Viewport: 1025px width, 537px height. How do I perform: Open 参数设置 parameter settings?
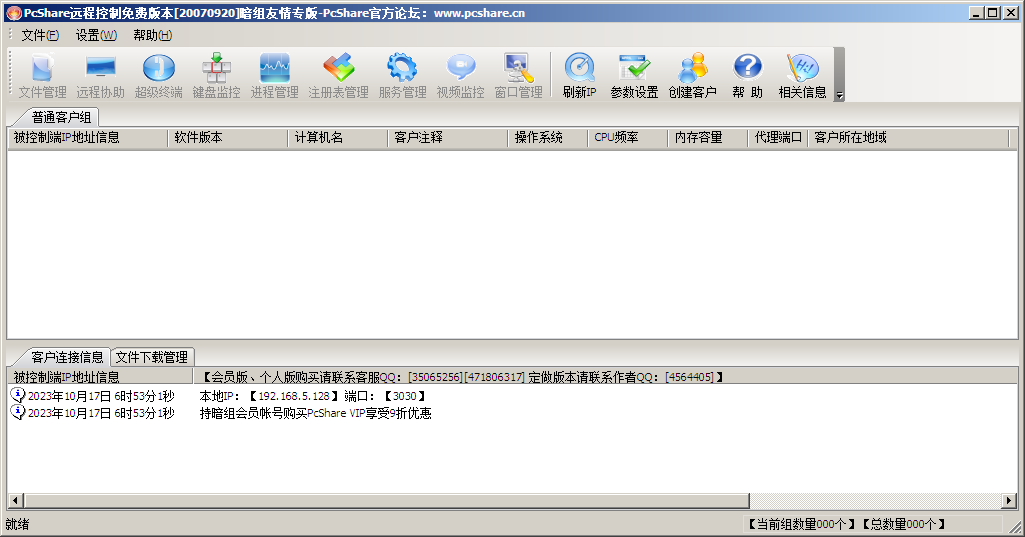(634, 75)
